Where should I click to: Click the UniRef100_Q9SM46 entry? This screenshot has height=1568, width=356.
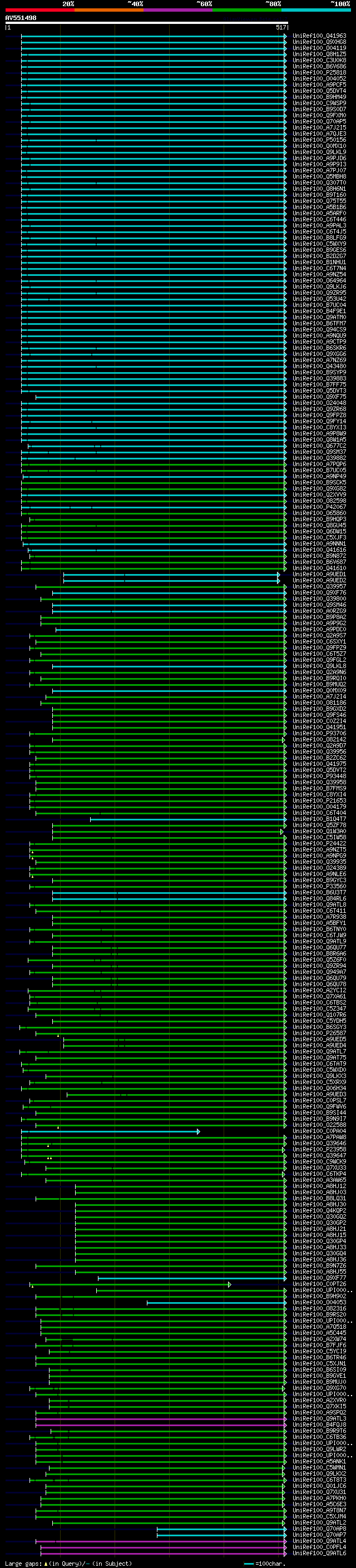319,605
